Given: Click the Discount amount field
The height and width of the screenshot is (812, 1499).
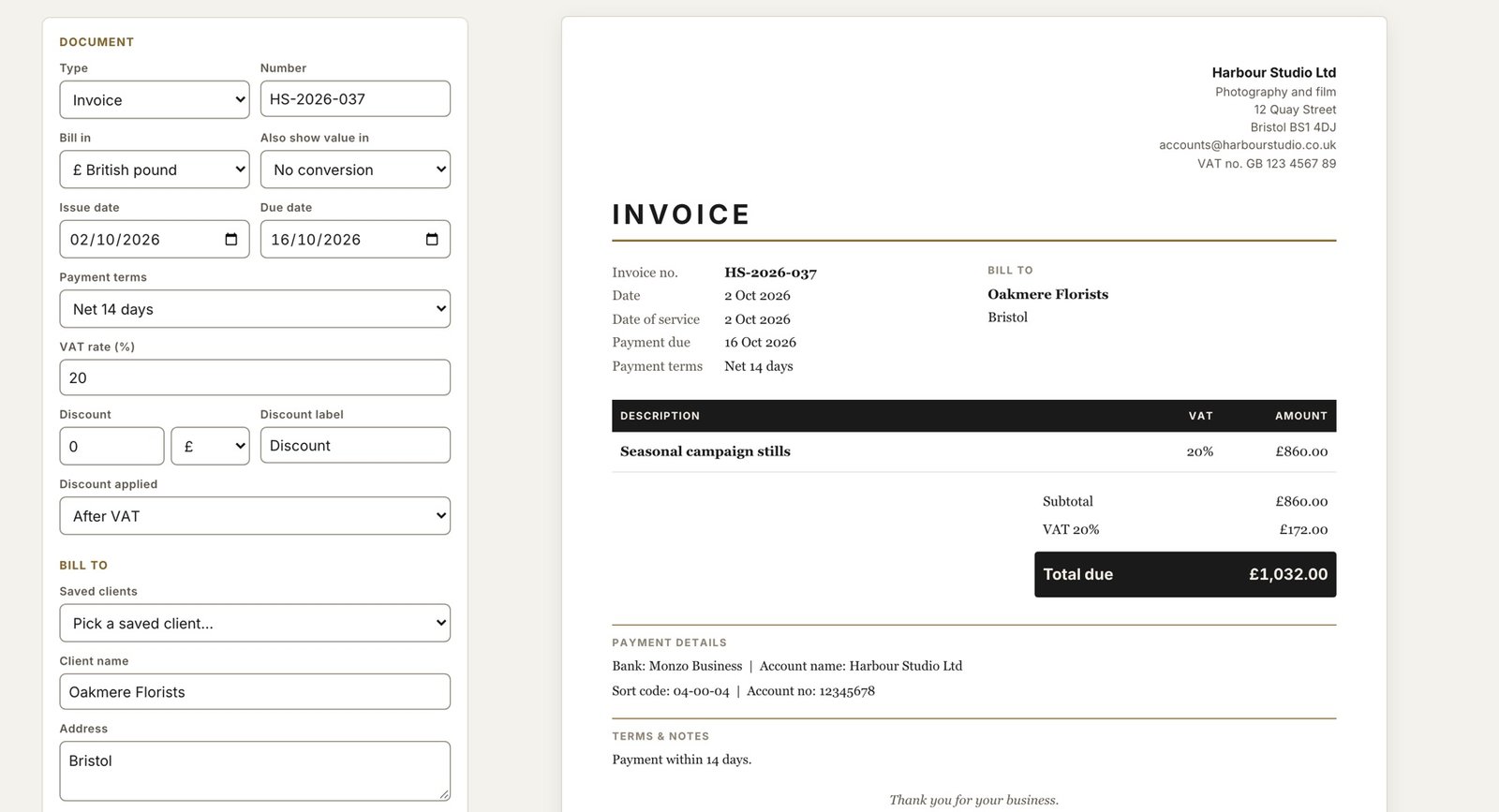Looking at the screenshot, I should point(112,446).
